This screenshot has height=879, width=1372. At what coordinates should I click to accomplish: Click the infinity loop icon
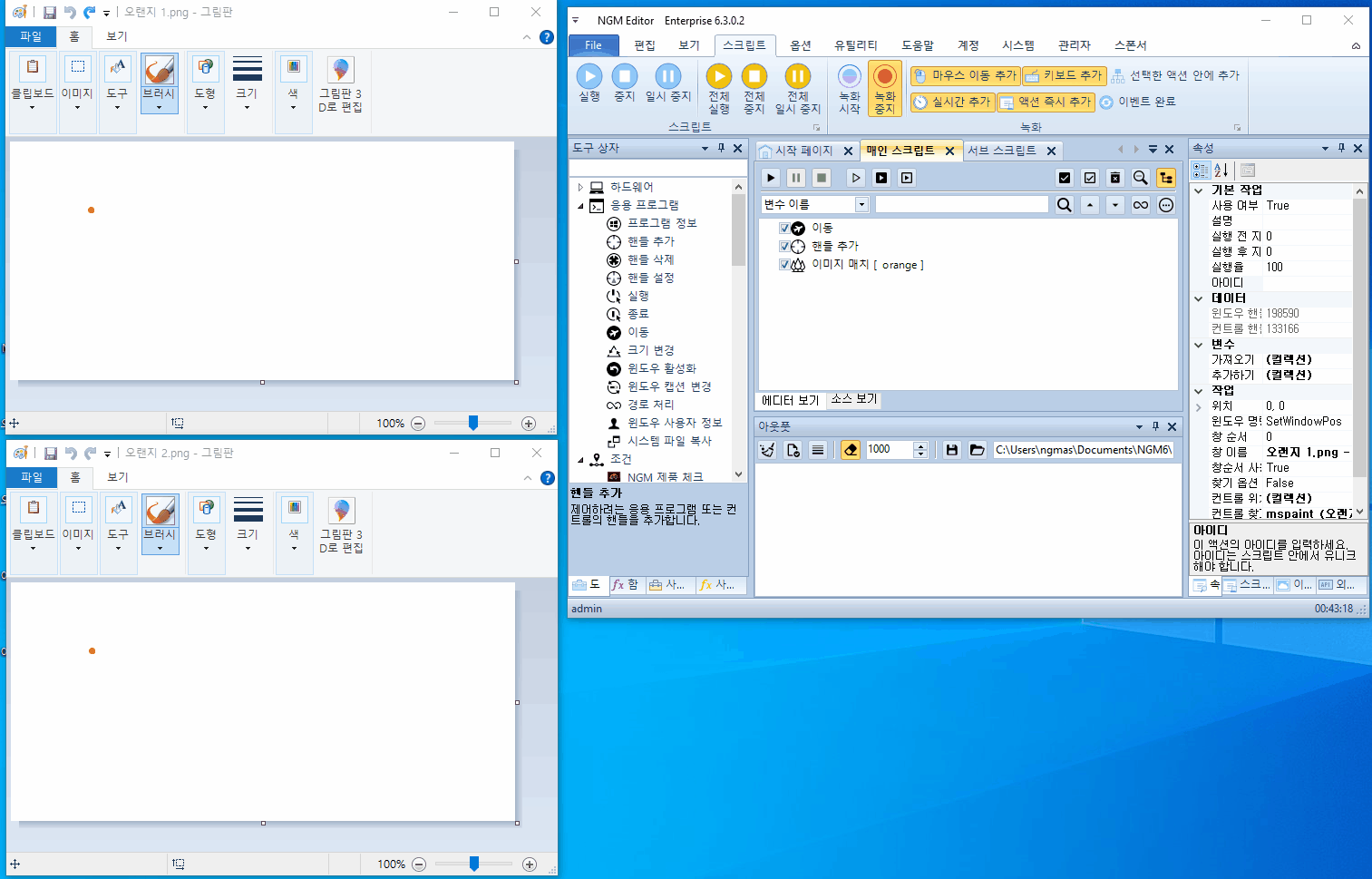click(1141, 205)
